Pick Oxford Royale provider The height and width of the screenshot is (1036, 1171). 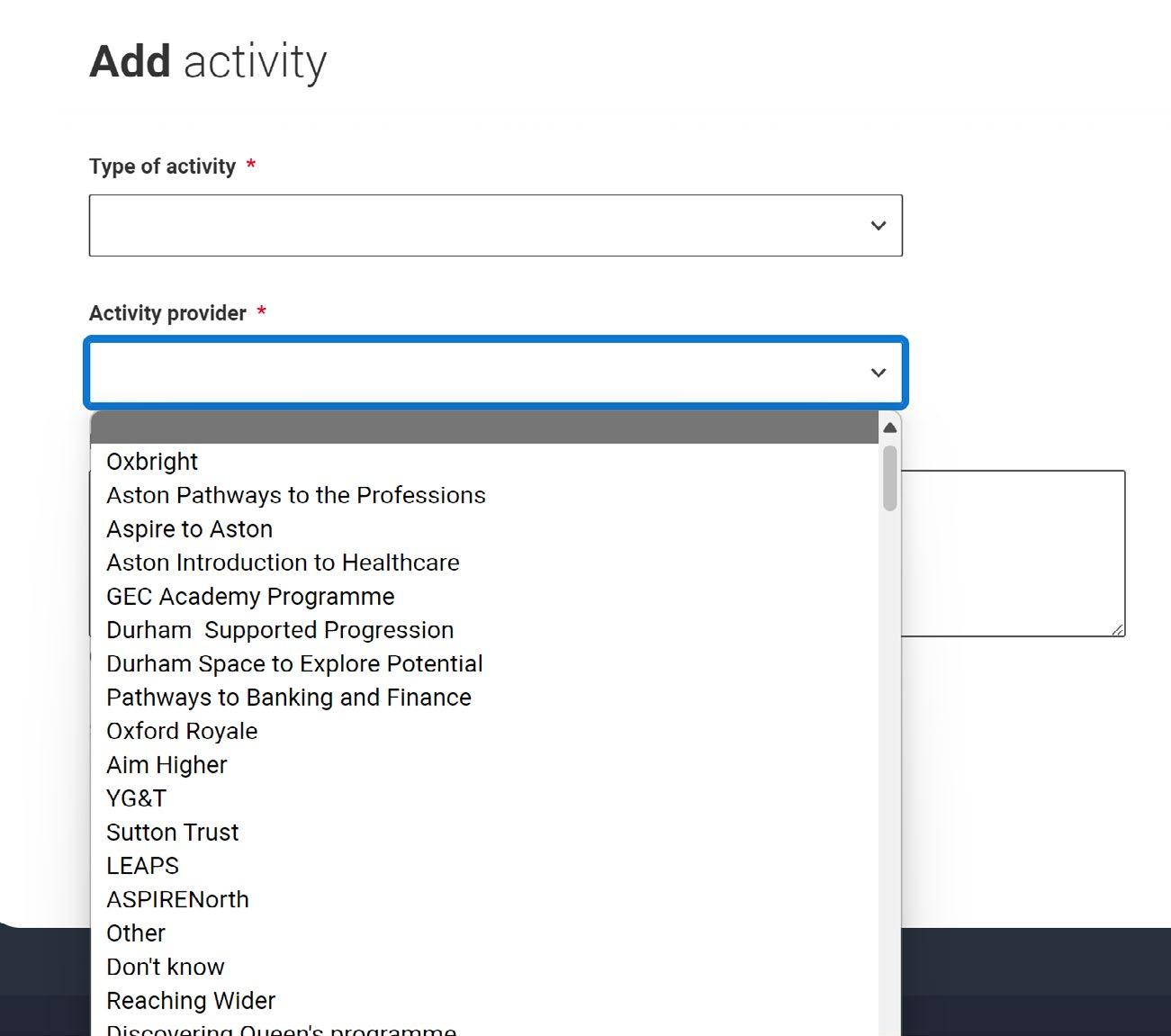[182, 731]
